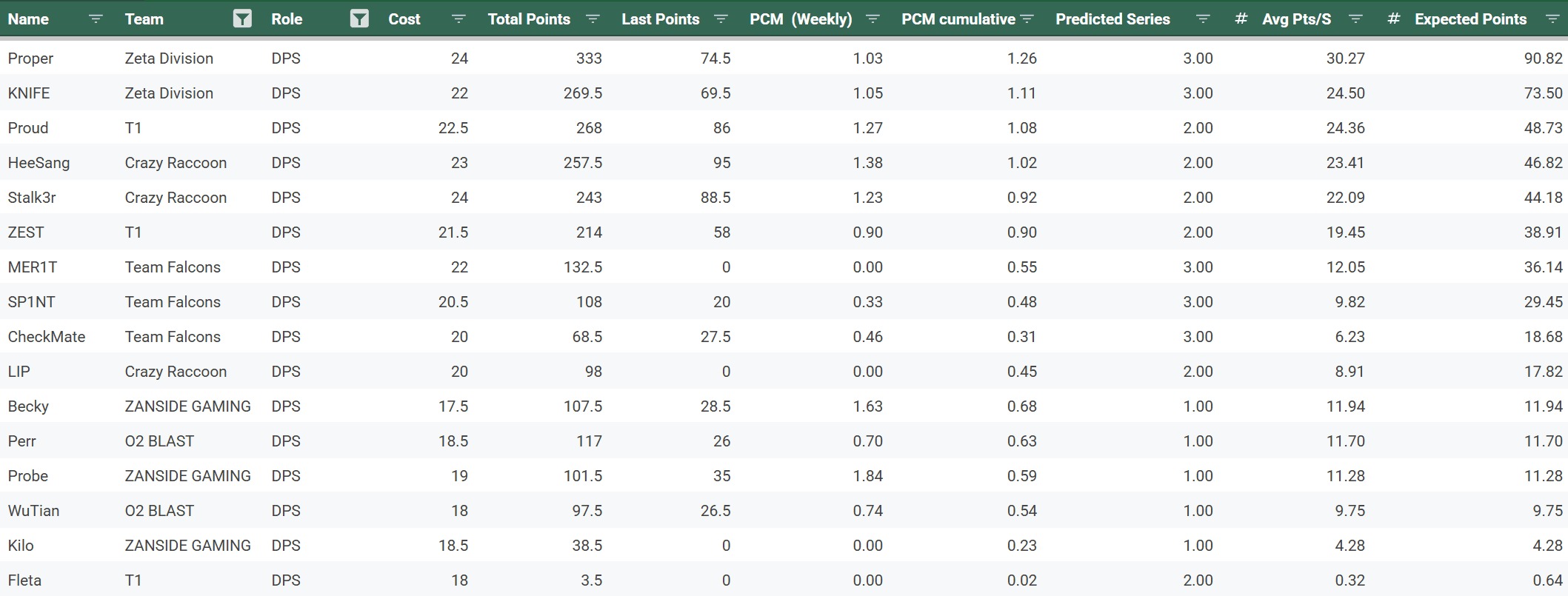Select HeeSang's Last Points value 95
Screen dimensions: 1568x596
(x=722, y=163)
